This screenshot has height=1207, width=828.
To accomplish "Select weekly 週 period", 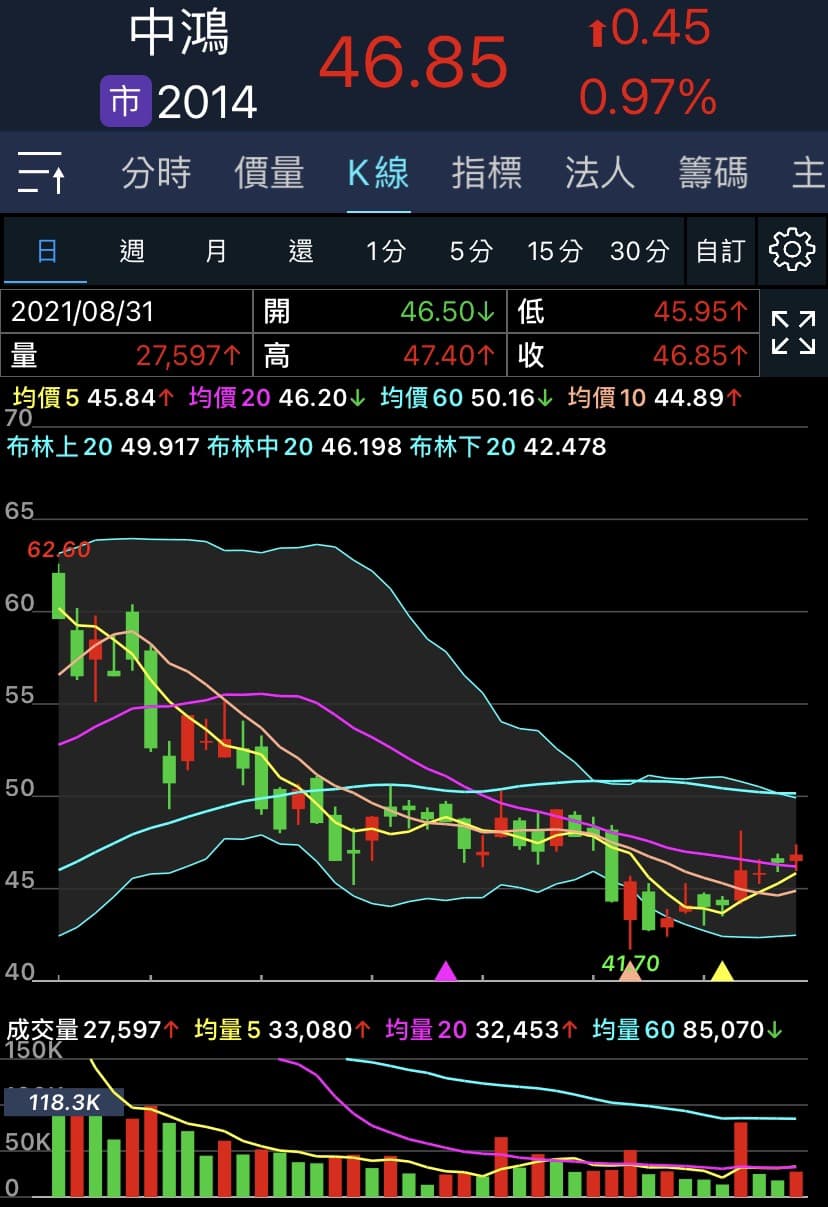I will pyautogui.click(x=131, y=250).
